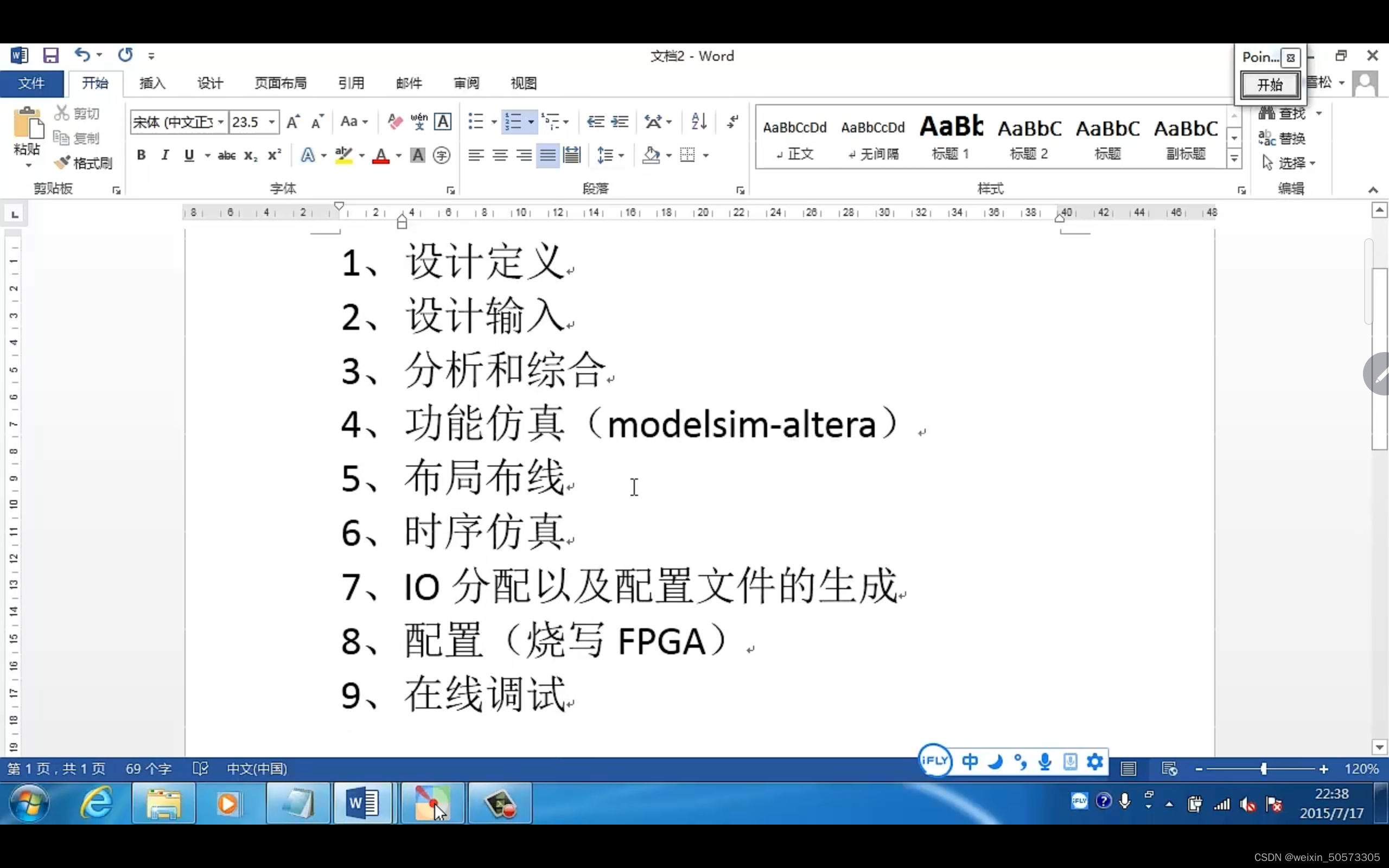
Task: Click the Redo/Repeat icon
Action: pos(125,55)
